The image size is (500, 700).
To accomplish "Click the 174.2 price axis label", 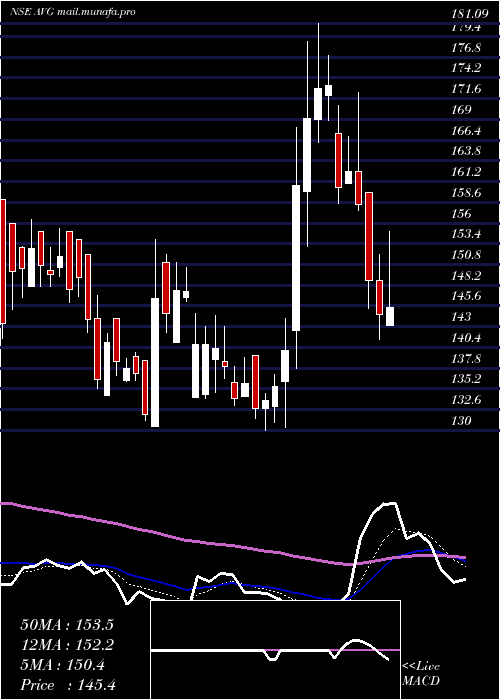I will [466, 68].
